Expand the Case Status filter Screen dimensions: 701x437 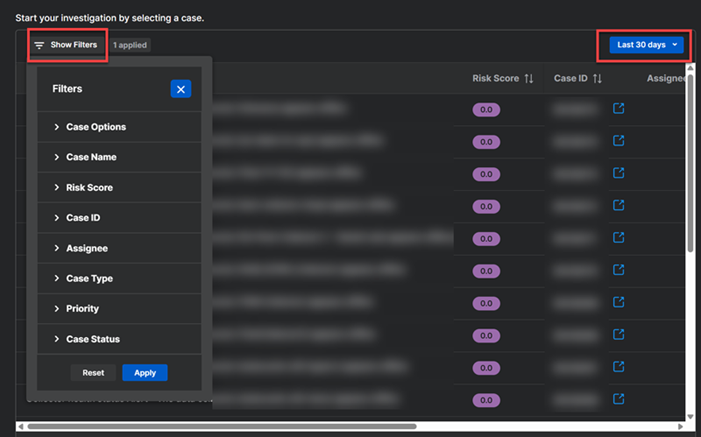point(92,339)
